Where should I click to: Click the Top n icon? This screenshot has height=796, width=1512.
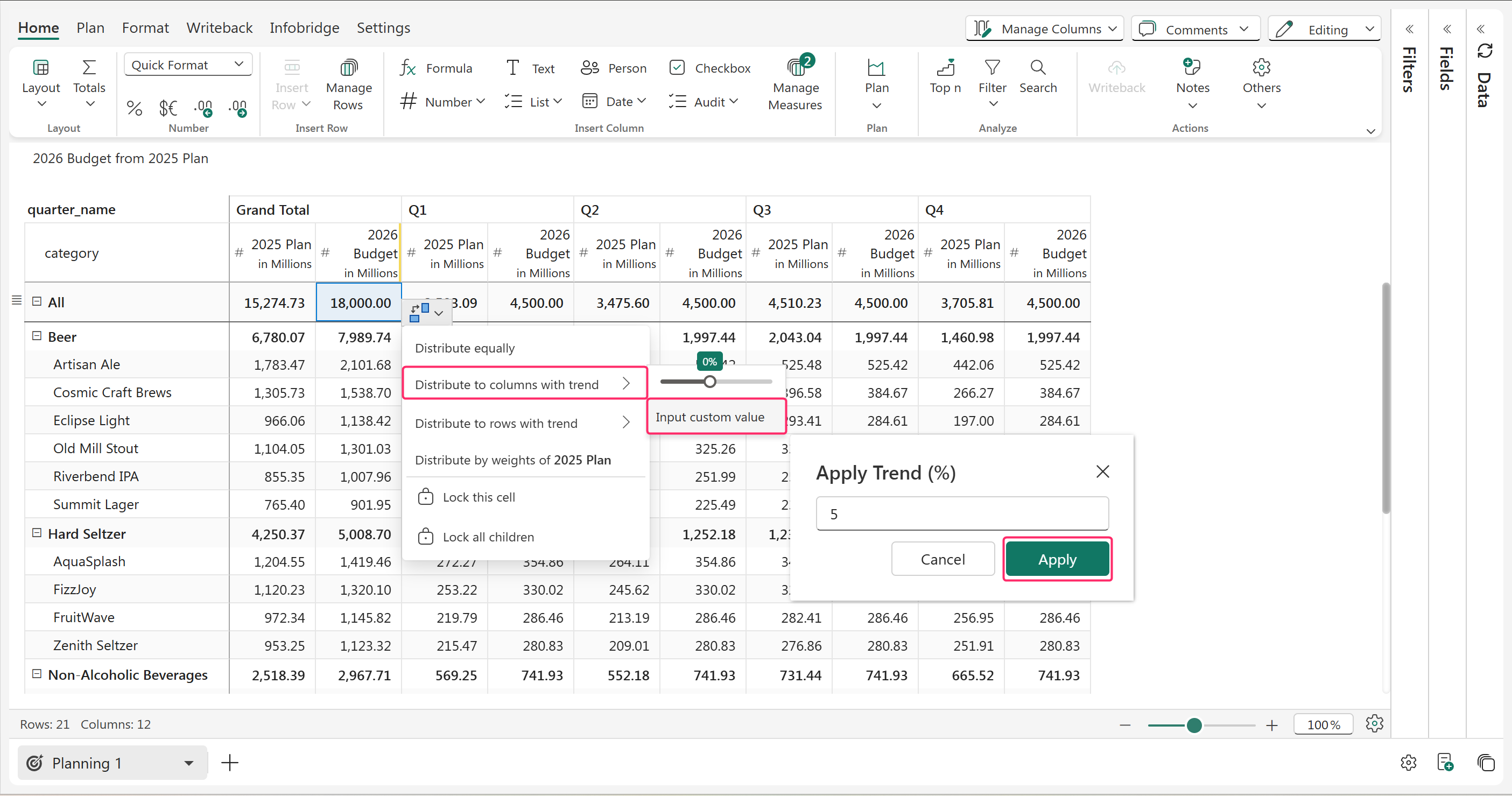(x=945, y=68)
